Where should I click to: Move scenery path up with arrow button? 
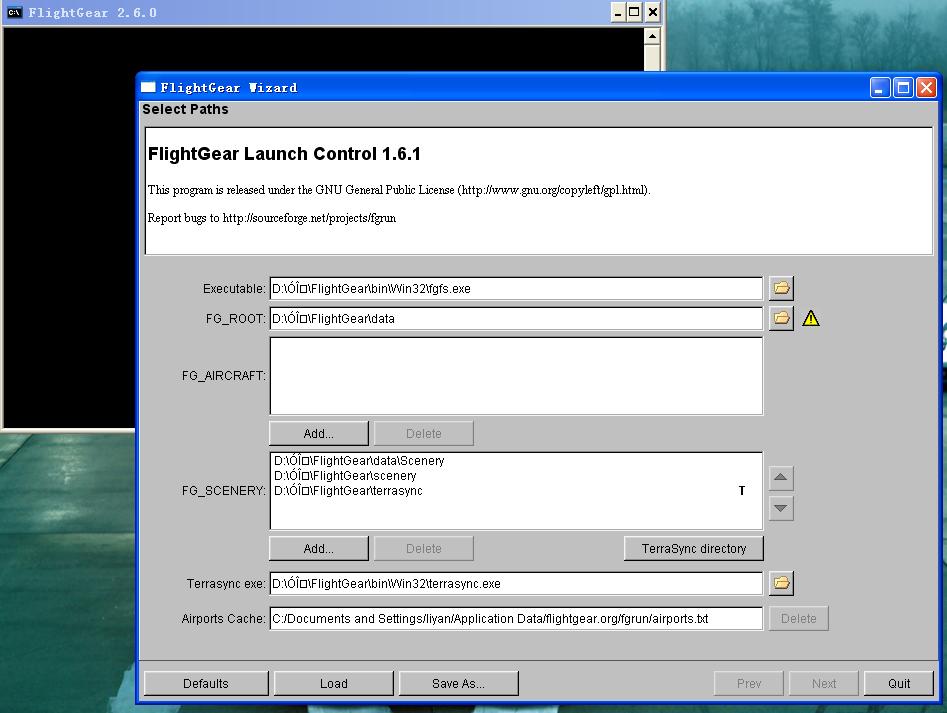[781, 478]
